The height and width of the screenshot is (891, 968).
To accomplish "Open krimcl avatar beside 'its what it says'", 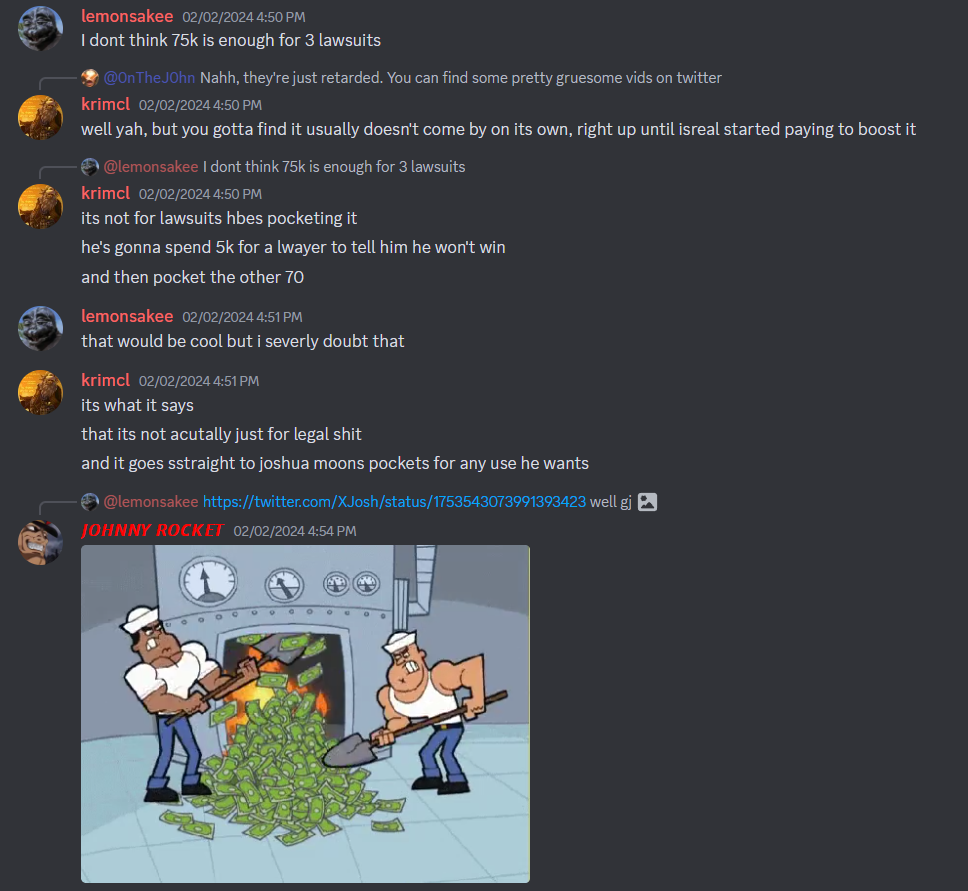I will tap(40, 392).
